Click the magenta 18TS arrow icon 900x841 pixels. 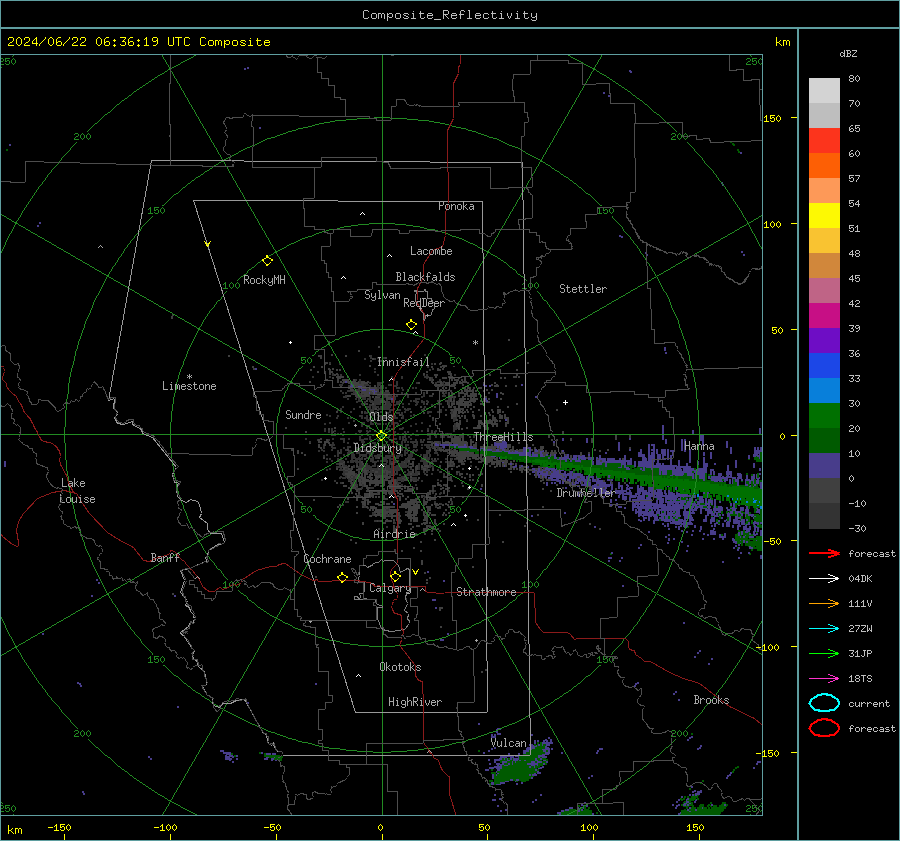pos(824,679)
